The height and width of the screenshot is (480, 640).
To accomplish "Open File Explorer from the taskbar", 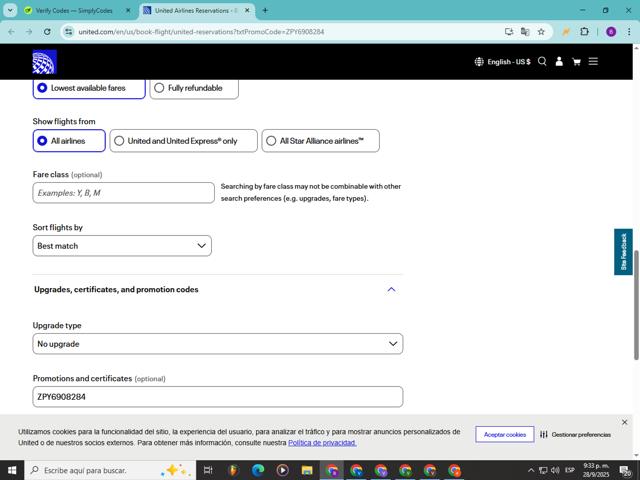I will point(307,470).
